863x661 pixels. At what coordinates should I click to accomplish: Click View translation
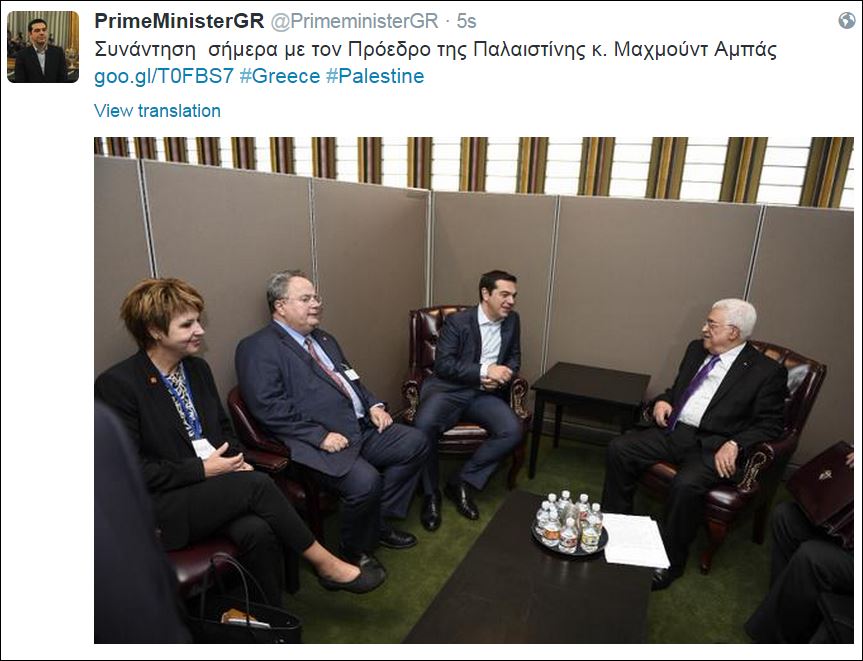tap(157, 111)
